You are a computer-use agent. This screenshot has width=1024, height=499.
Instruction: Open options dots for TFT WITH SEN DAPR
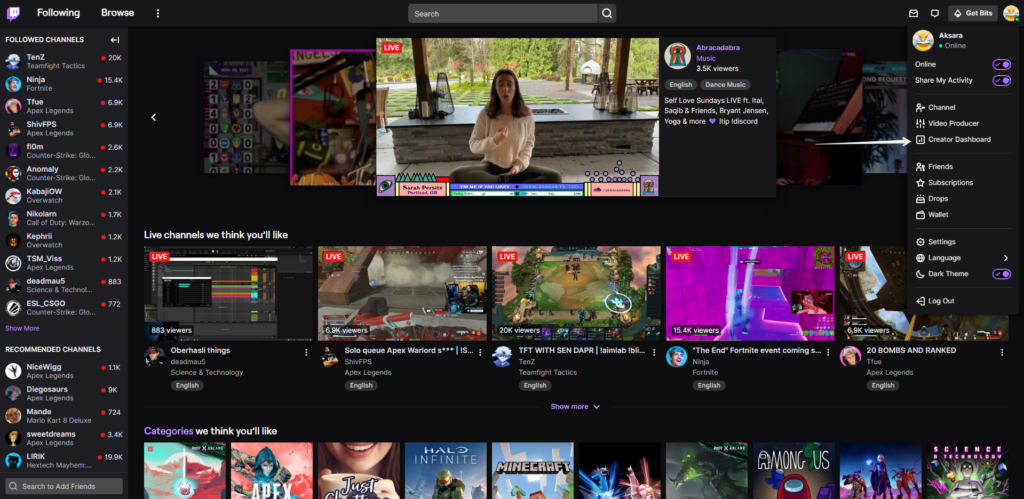coord(654,352)
